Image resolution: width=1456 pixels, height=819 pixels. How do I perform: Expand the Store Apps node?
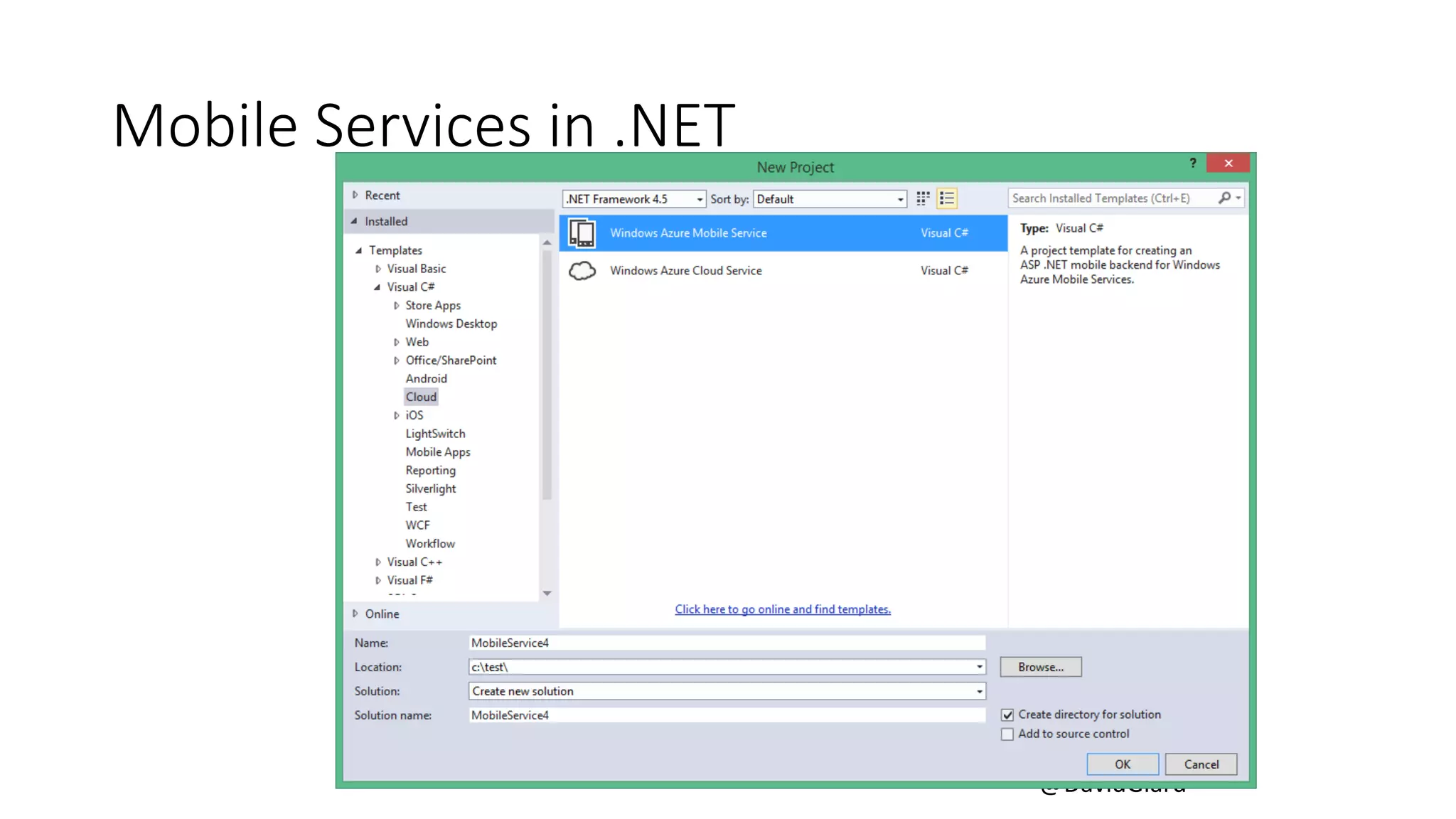coord(397,306)
